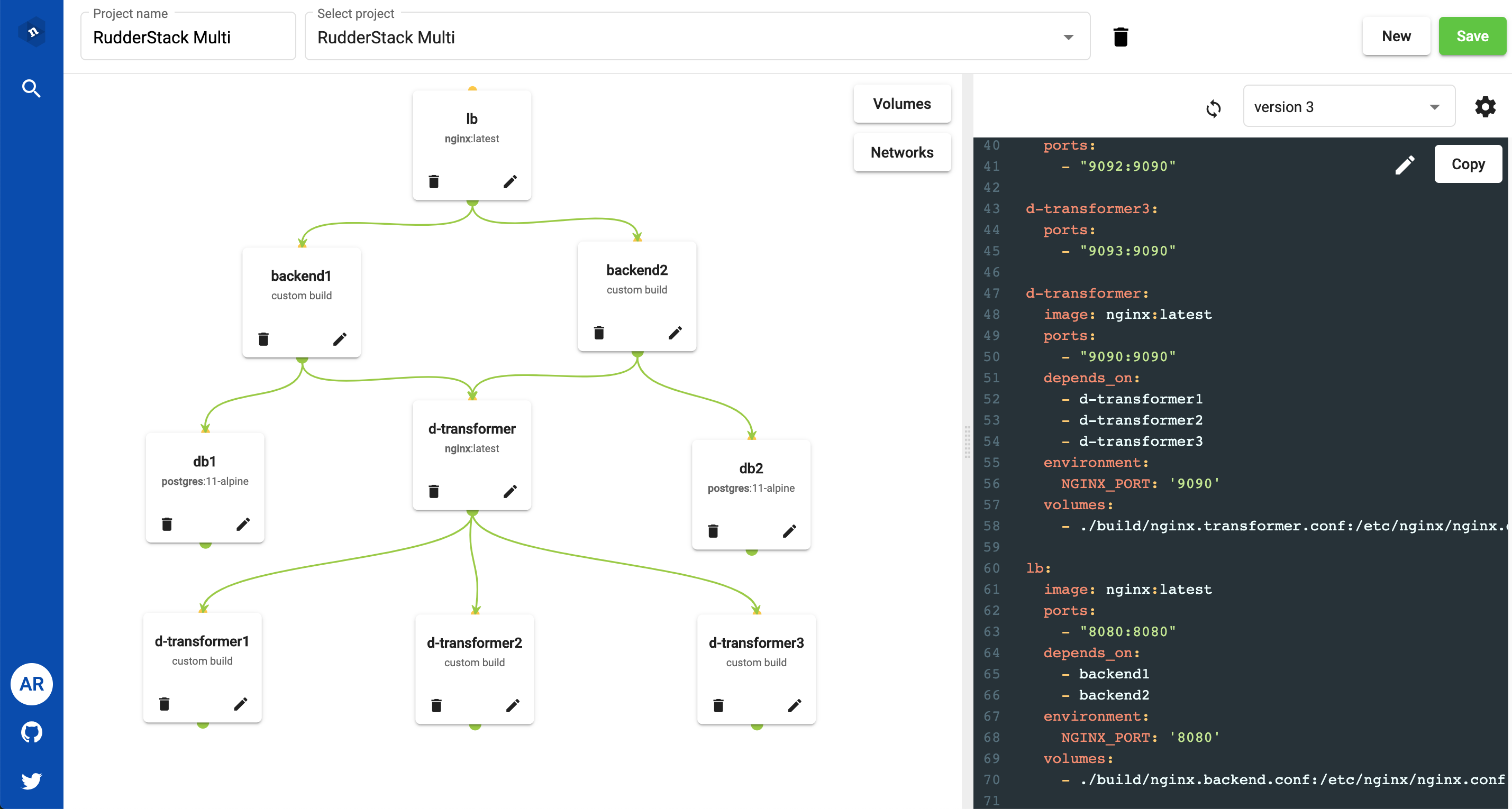Edit the d-transformer1 node
This screenshot has height=809, width=1512.
[x=241, y=703]
